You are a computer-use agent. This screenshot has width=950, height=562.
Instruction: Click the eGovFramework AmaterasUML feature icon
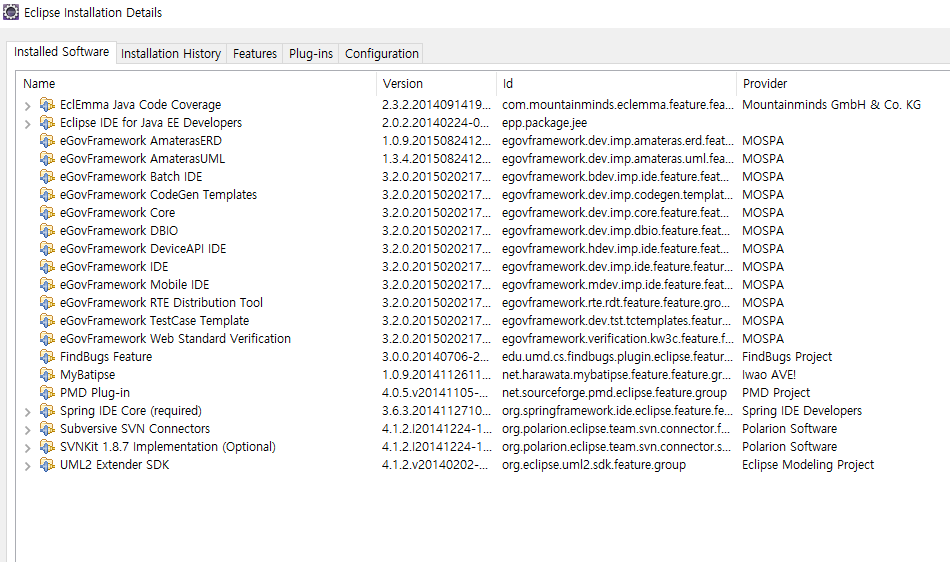(47, 159)
